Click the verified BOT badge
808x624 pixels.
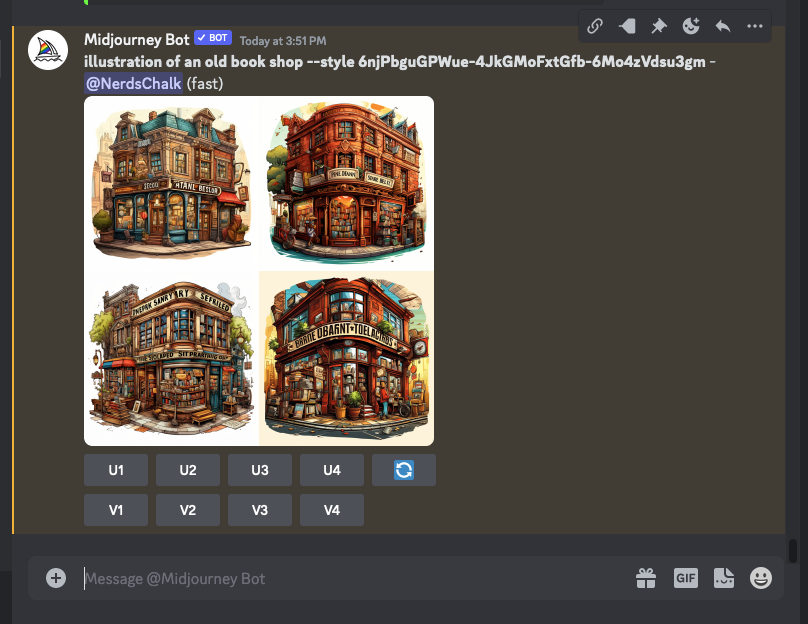coord(213,38)
